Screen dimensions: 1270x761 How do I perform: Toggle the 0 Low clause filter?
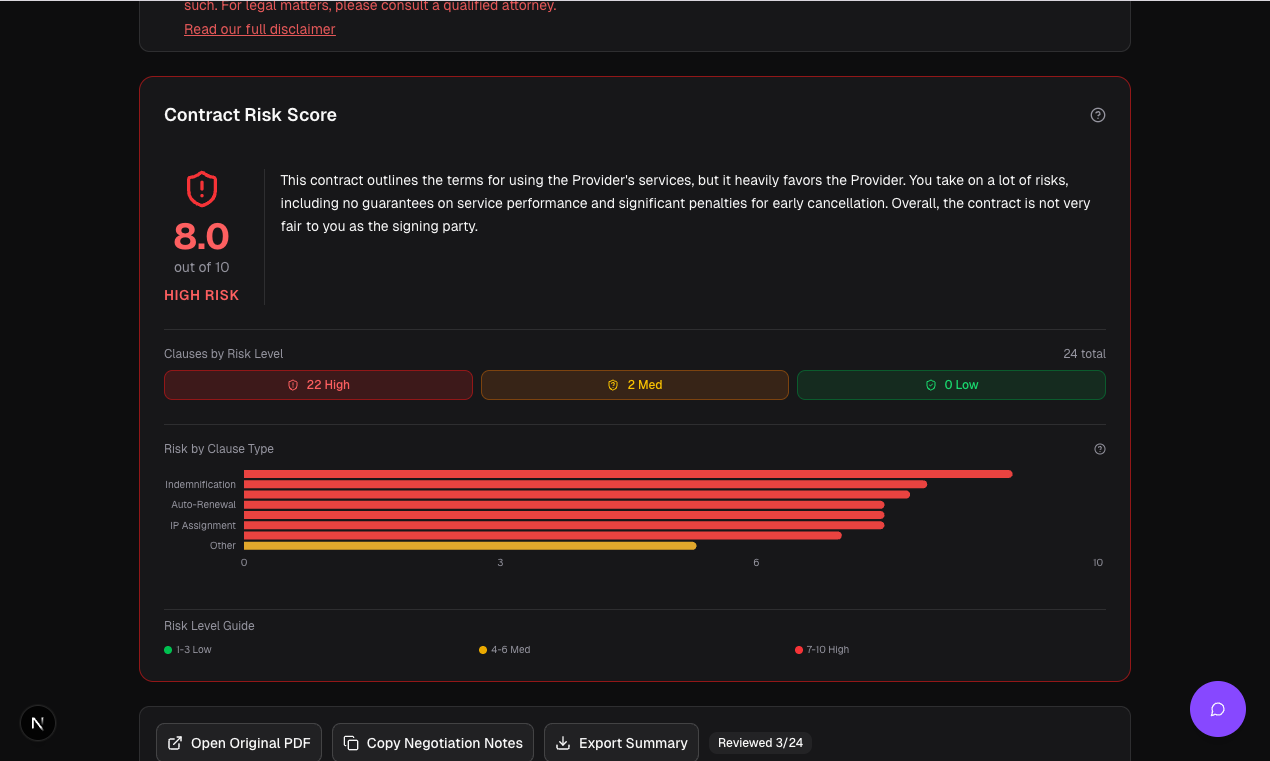[951, 384]
